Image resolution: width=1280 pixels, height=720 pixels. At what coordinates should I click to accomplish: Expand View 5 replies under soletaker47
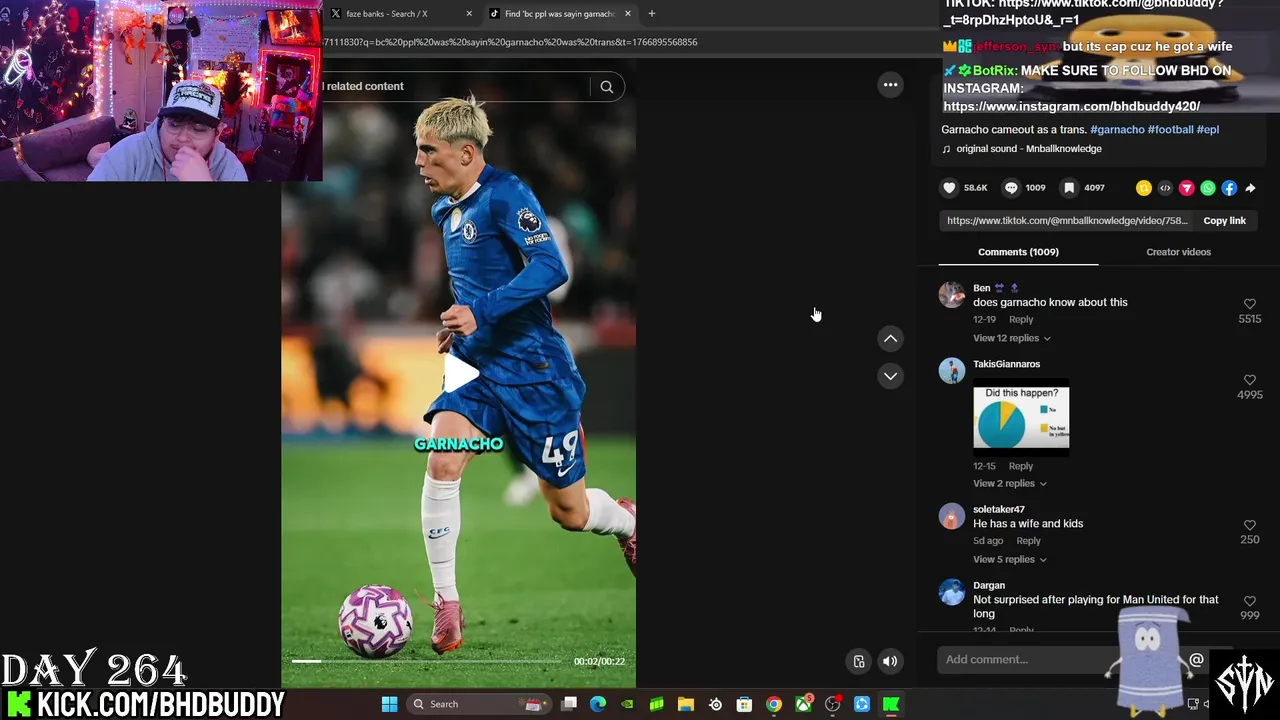[x=1009, y=559]
